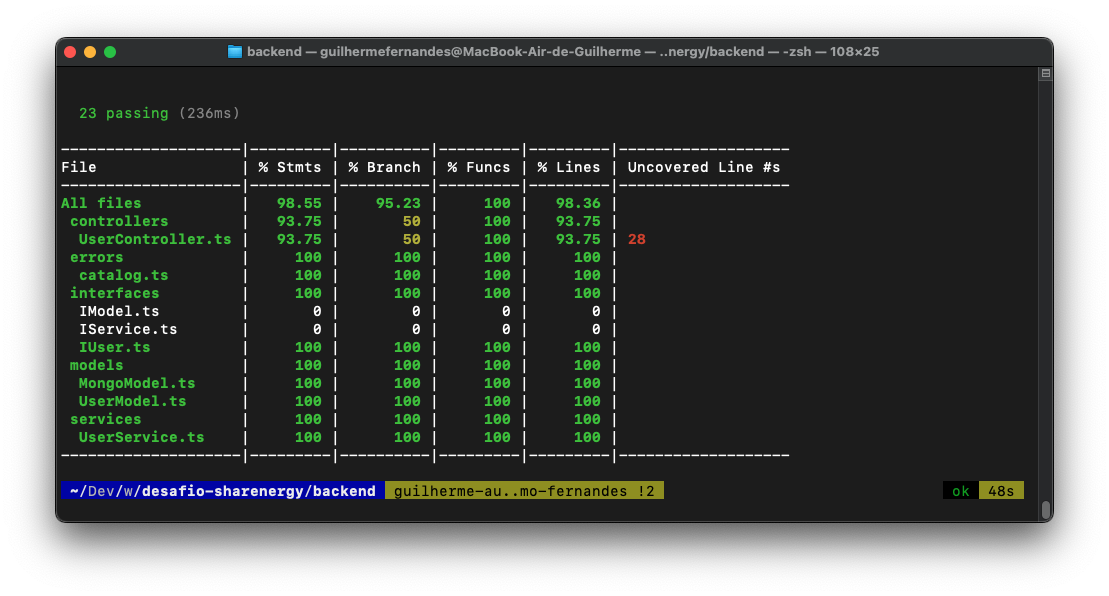Click the 95.23 branch value for All files

(x=397, y=204)
